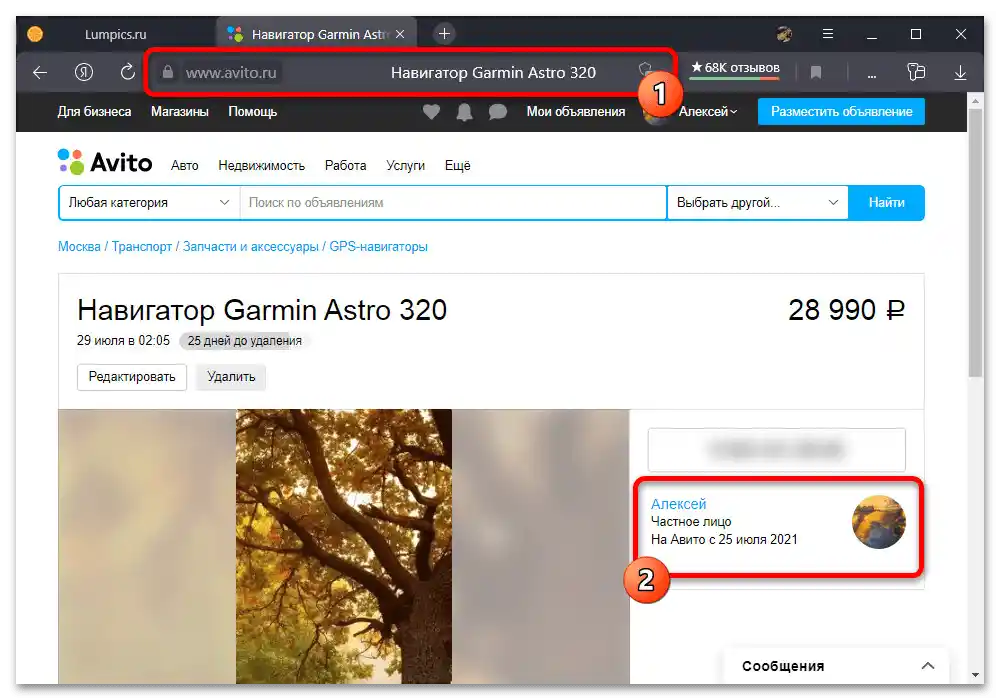The height and width of the screenshot is (700, 1000).
Task: Open the three-dots more options in toolbar
Action: click(x=871, y=76)
